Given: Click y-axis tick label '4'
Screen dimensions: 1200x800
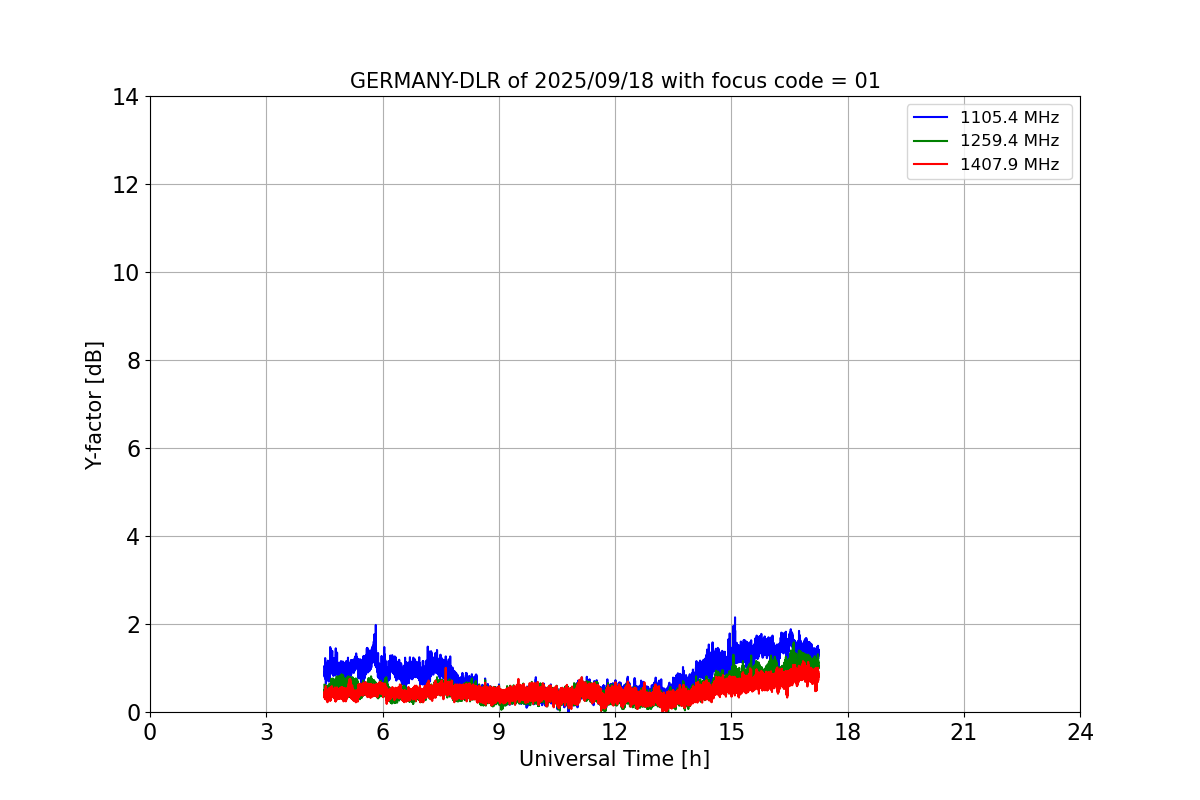Looking at the screenshot, I should click(132, 537).
